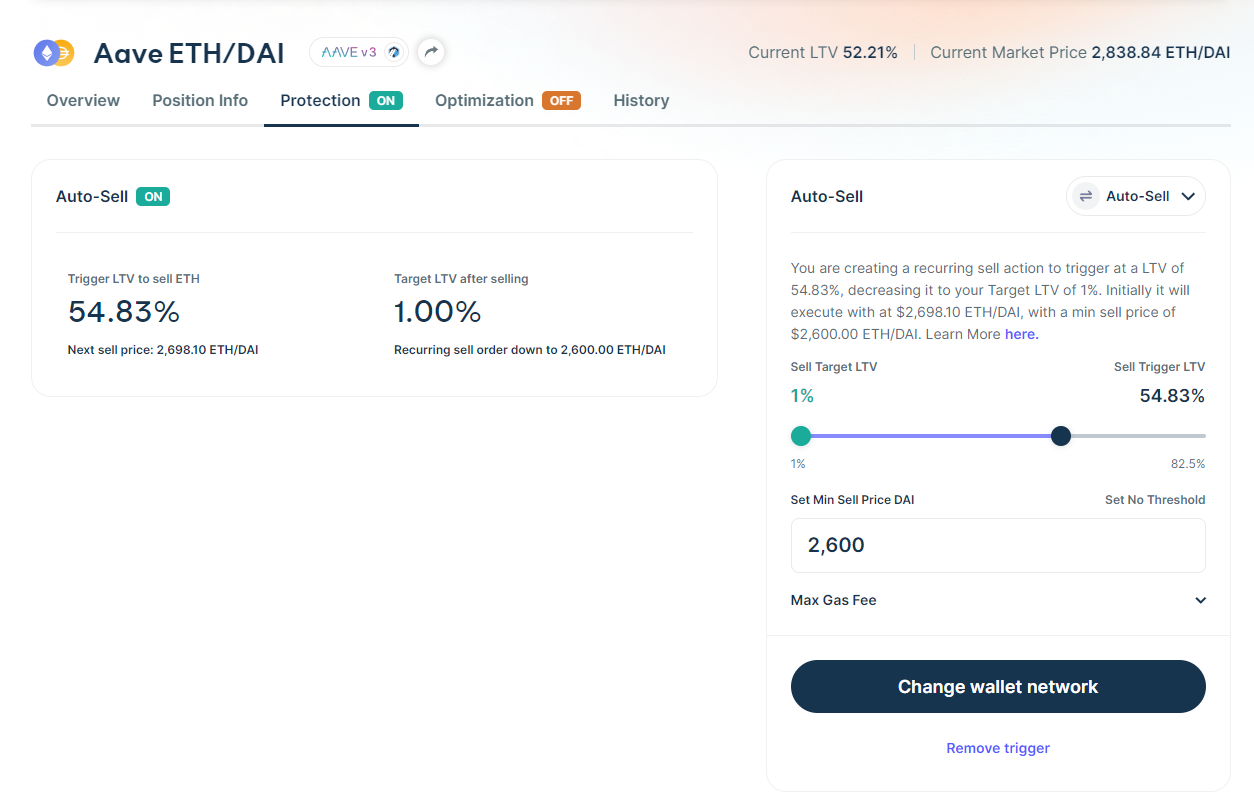Click the green 1% Sell Target LTV value
Viewport: 1254px width, 812px height.
[x=802, y=396]
